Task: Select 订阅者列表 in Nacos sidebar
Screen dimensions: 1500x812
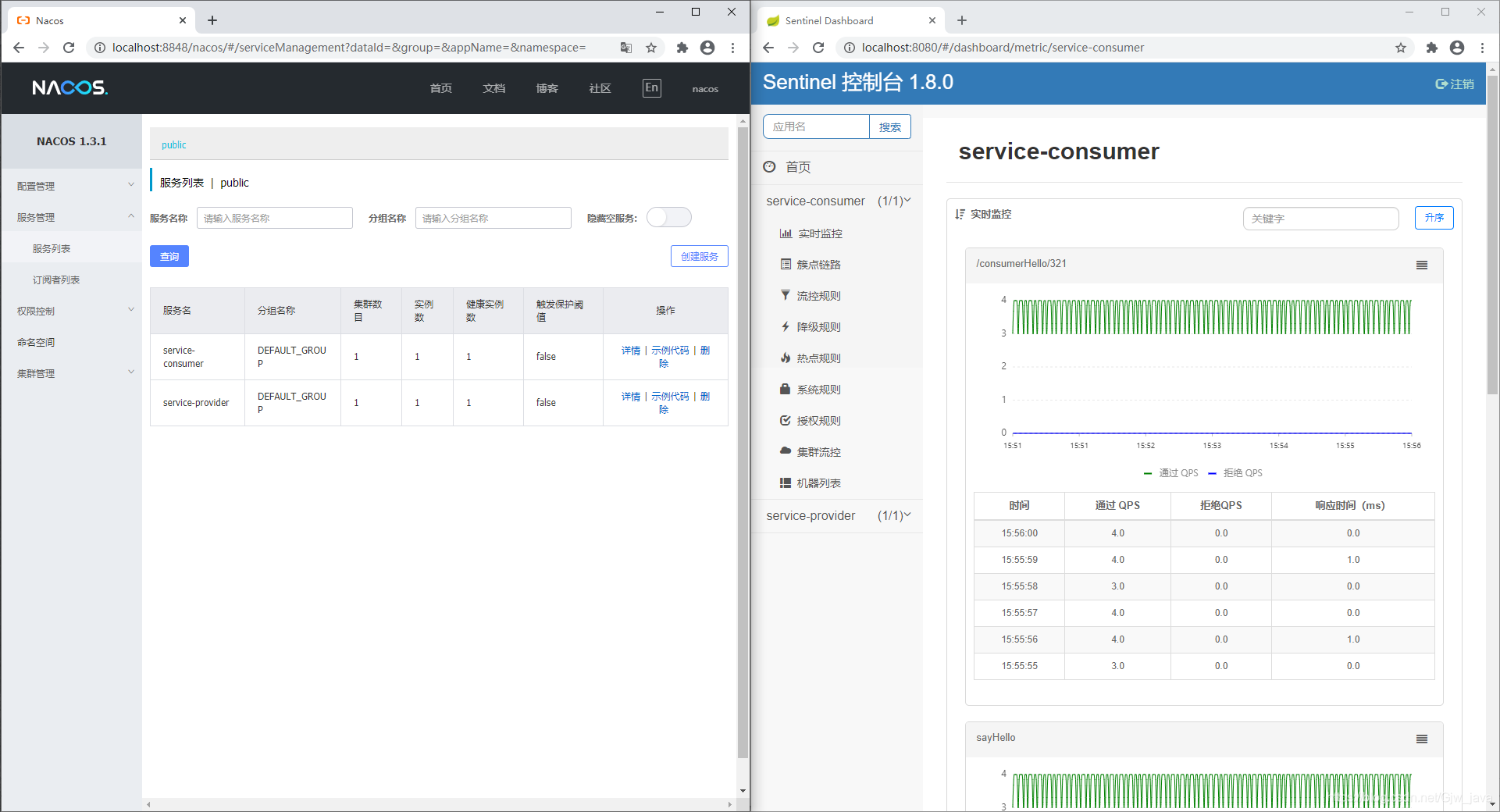Action: pyautogui.click(x=56, y=280)
